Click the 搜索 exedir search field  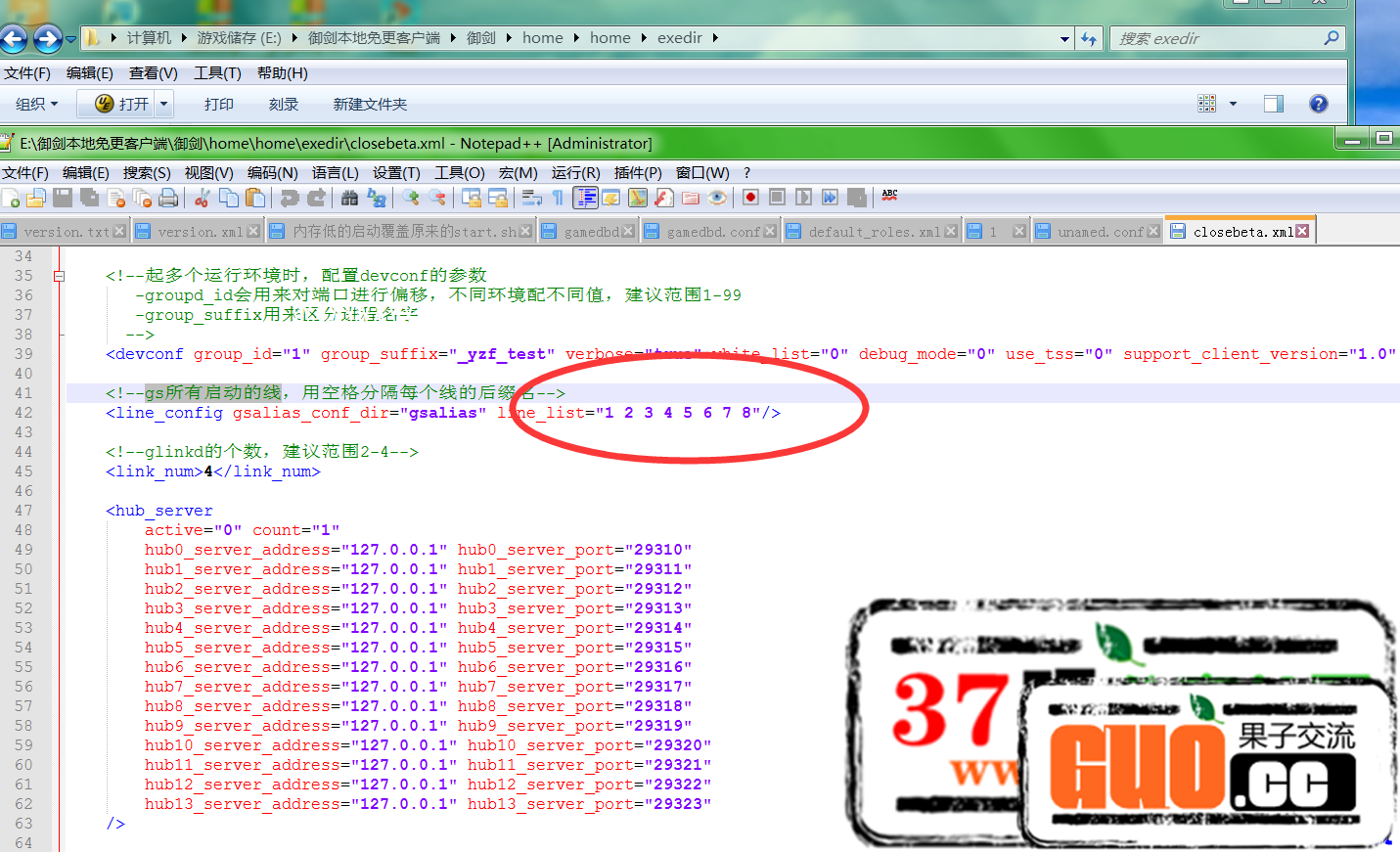(1216, 38)
